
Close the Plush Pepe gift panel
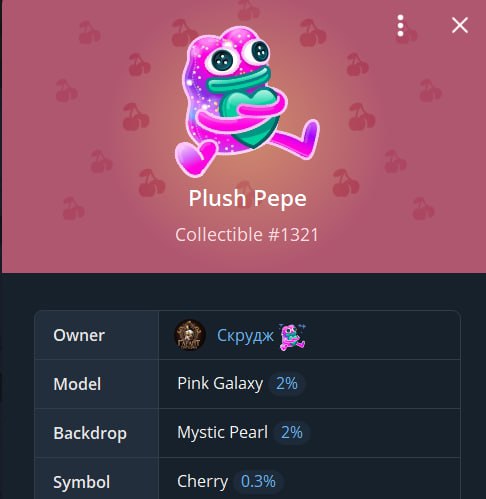coord(460,25)
